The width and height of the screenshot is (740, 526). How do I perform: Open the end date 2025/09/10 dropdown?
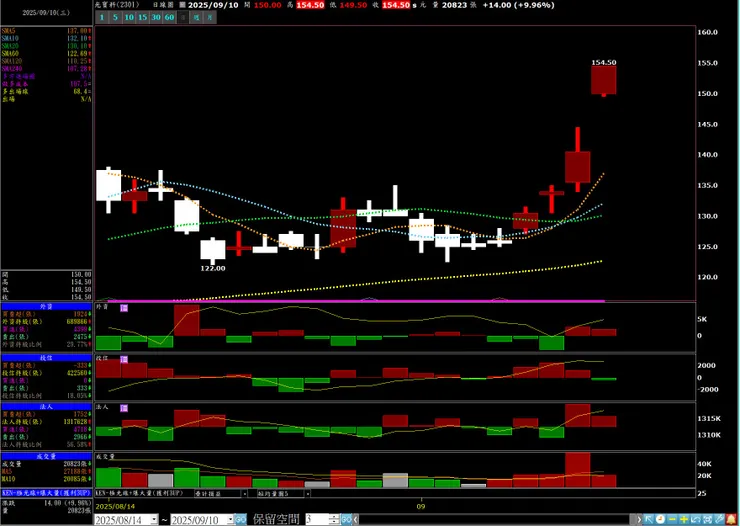[230, 519]
